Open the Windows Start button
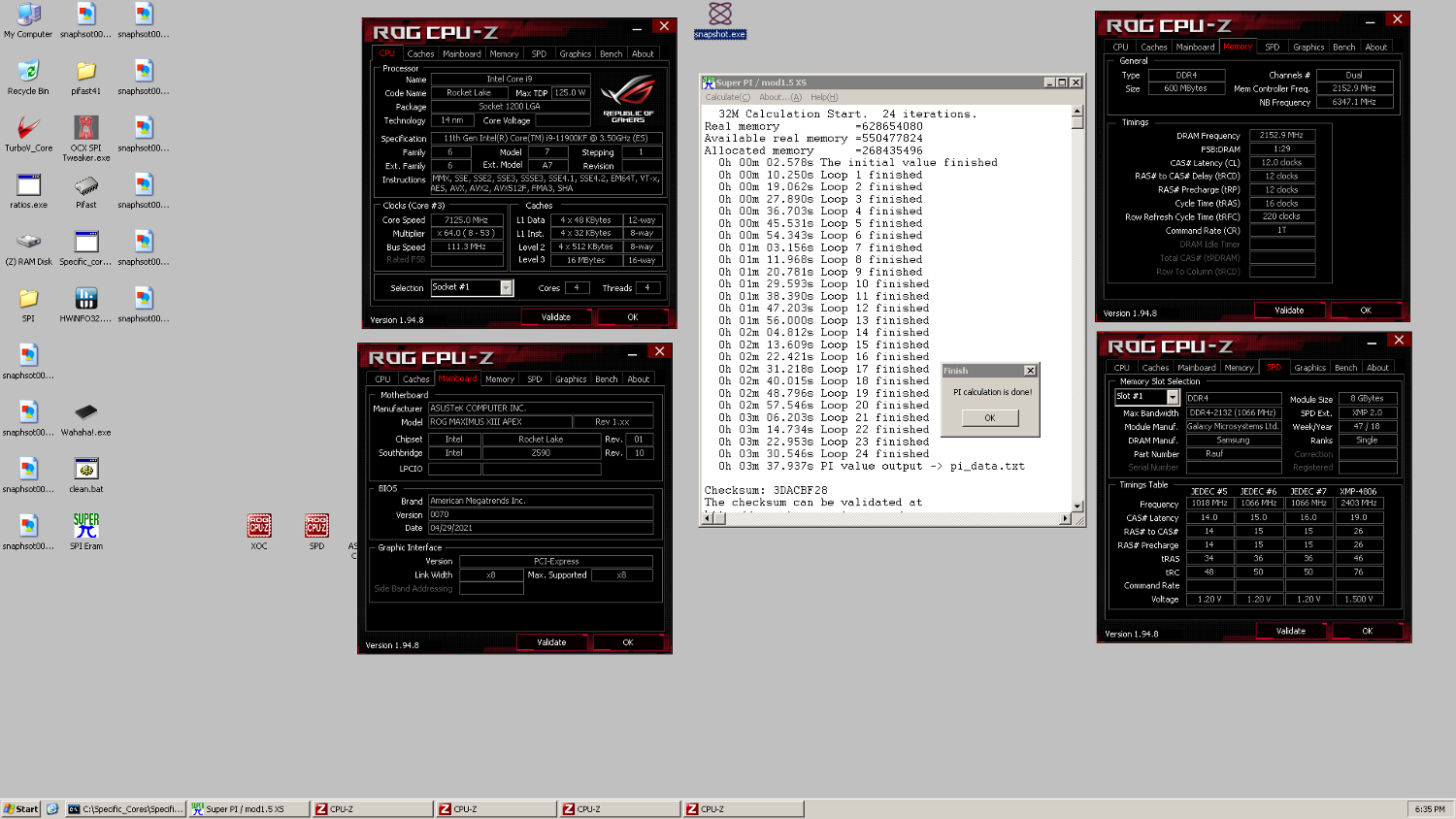Viewport: 1456px width, 819px height. tap(21, 808)
